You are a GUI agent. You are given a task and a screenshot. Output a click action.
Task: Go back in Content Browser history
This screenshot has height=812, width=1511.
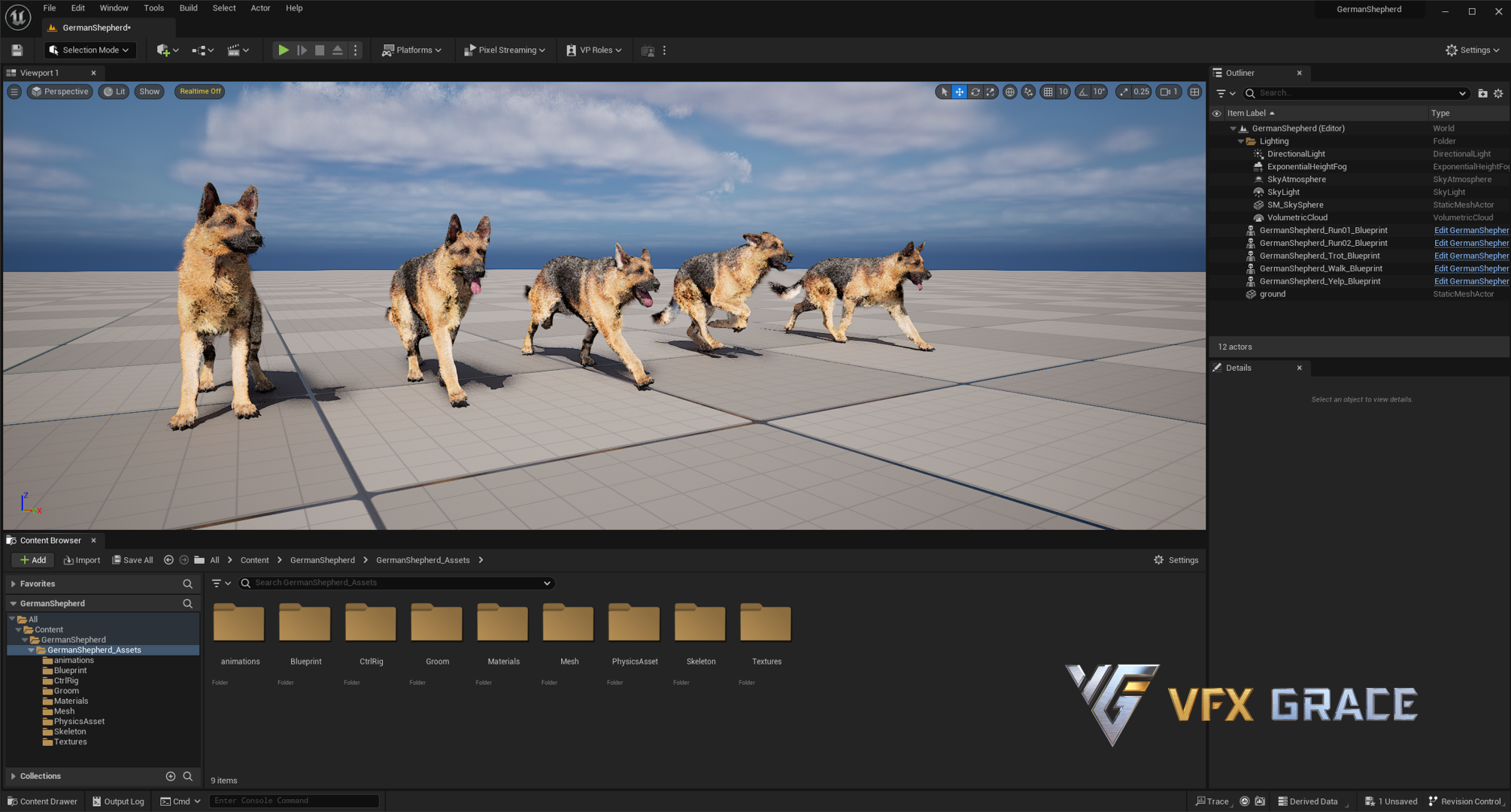tap(168, 560)
